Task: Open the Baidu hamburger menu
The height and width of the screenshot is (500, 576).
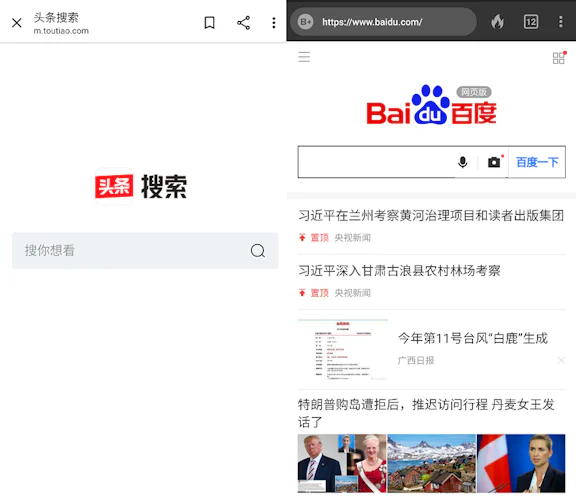Action: (304, 57)
